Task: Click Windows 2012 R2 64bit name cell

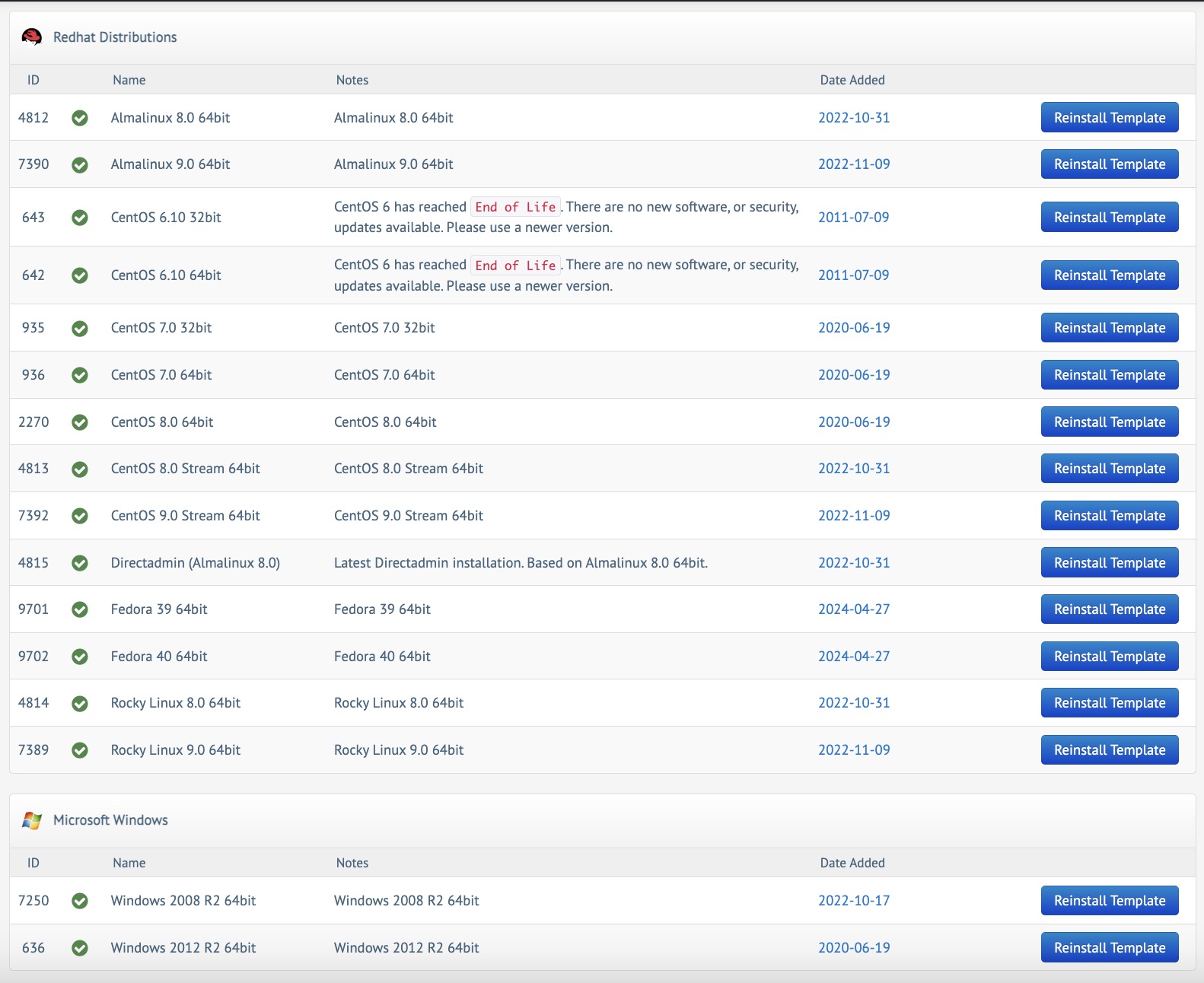Action: tap(183, 947)
